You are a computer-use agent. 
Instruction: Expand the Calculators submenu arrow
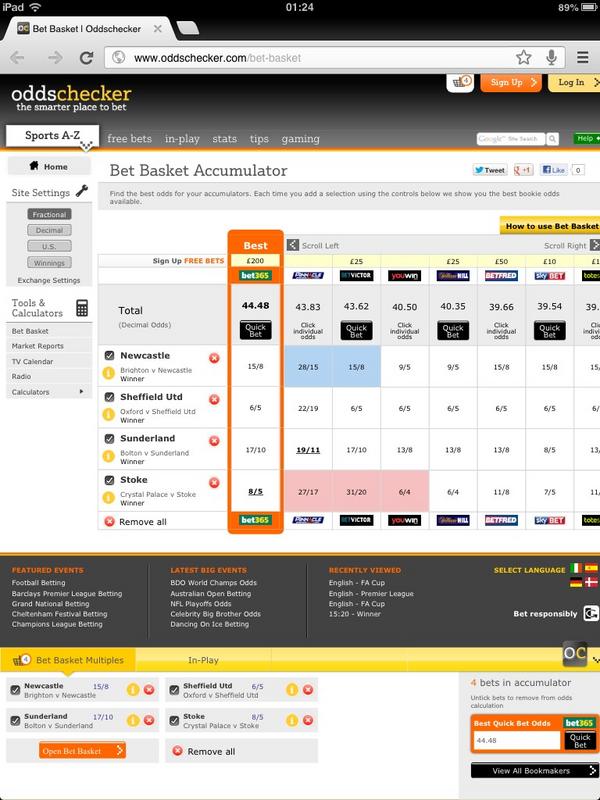point(81,392)
